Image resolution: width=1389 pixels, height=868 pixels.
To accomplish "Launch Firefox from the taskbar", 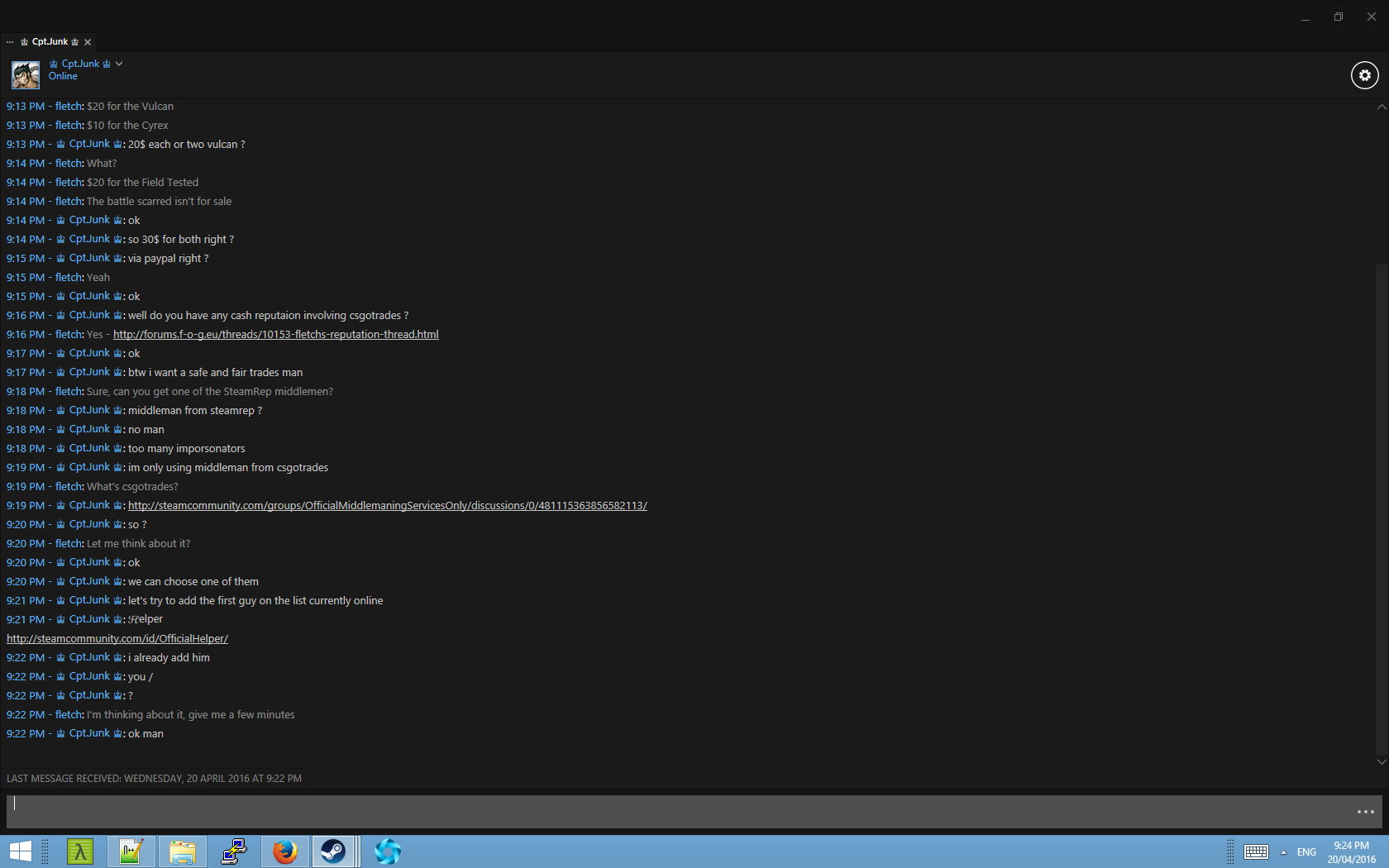I will pyautogui.click(x=285, y=851).
